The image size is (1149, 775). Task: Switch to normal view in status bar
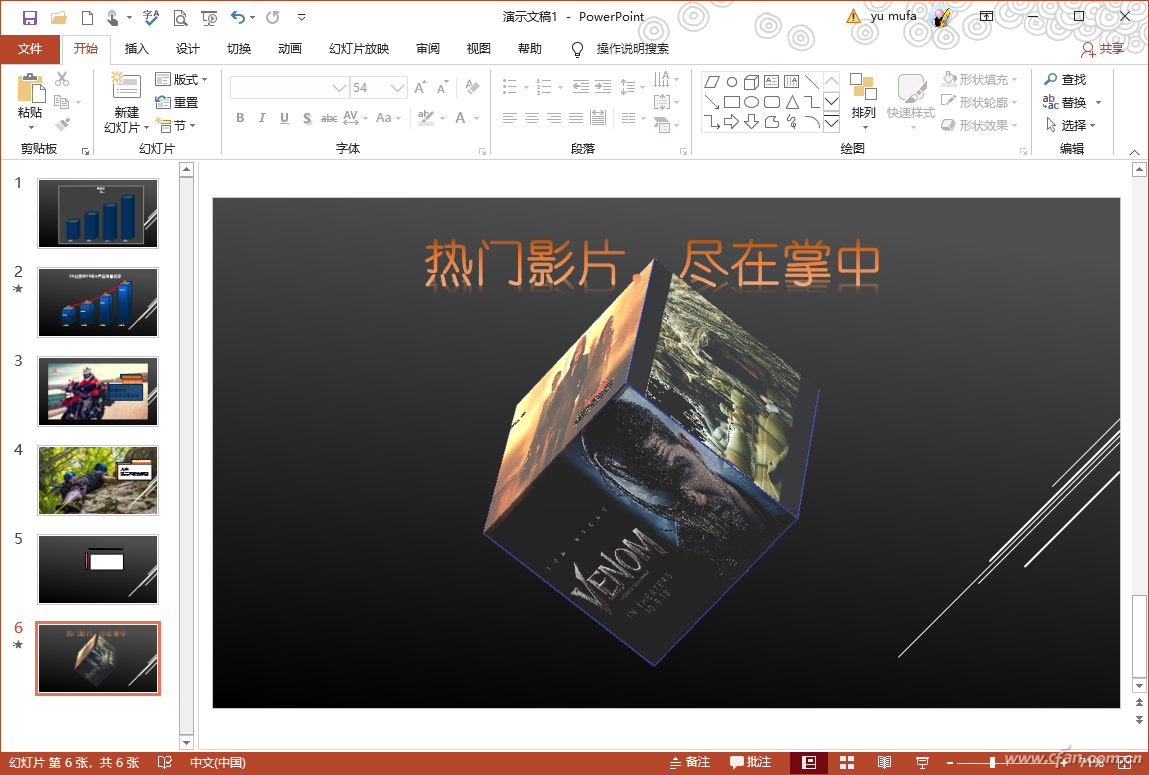point(809,763)
